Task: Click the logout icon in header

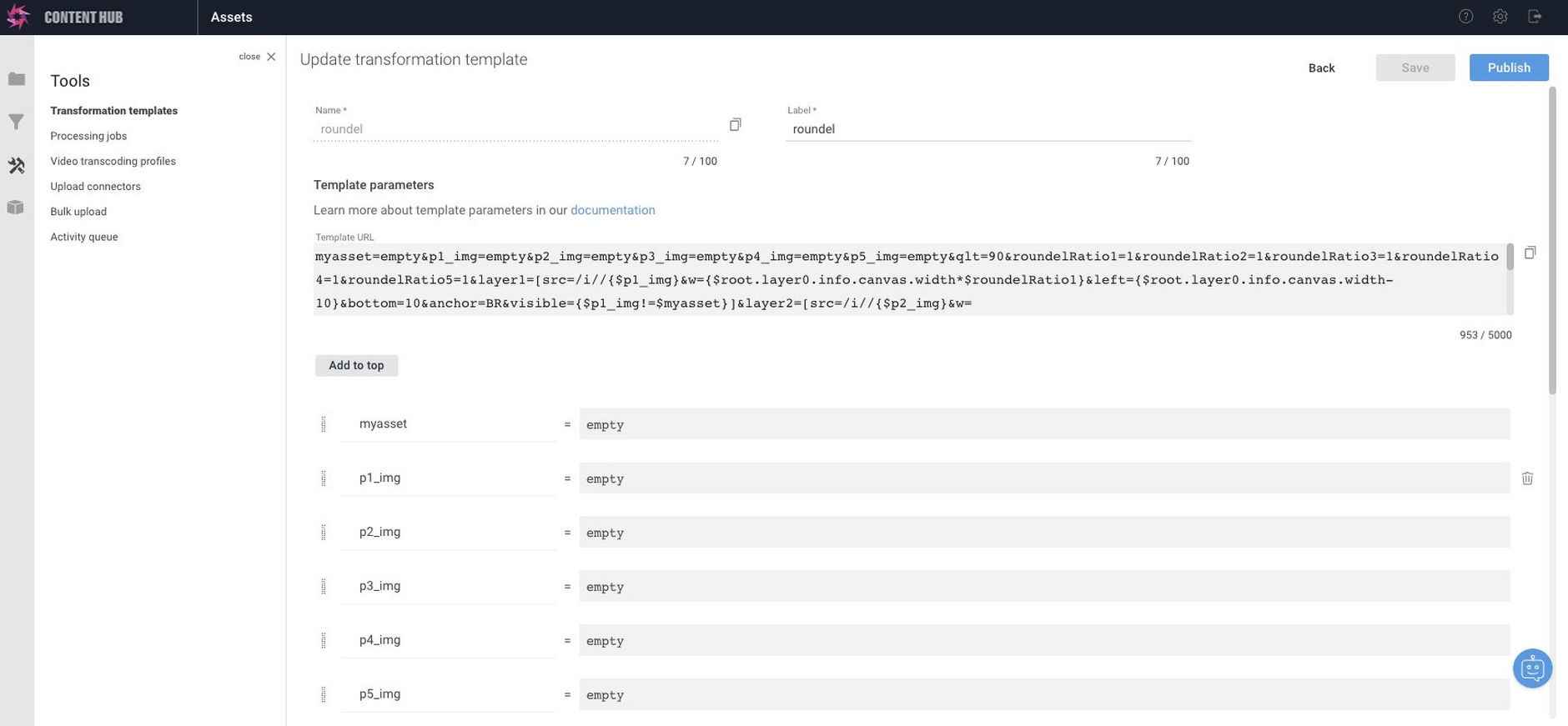Action: 1535,17
